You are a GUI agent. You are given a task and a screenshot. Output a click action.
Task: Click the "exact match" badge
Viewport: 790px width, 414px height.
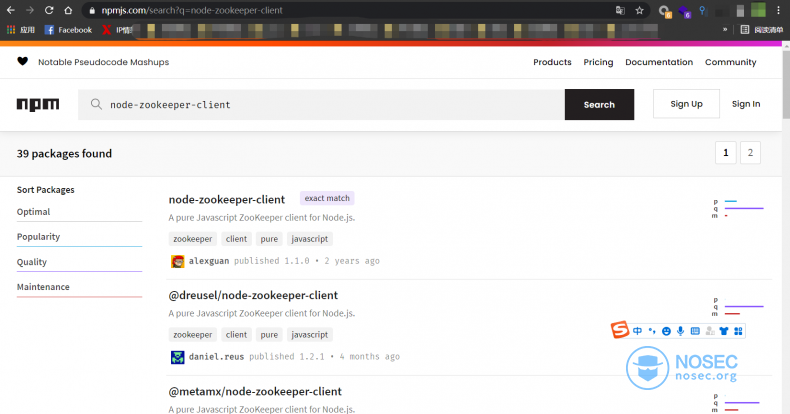(x=327, y=198)
